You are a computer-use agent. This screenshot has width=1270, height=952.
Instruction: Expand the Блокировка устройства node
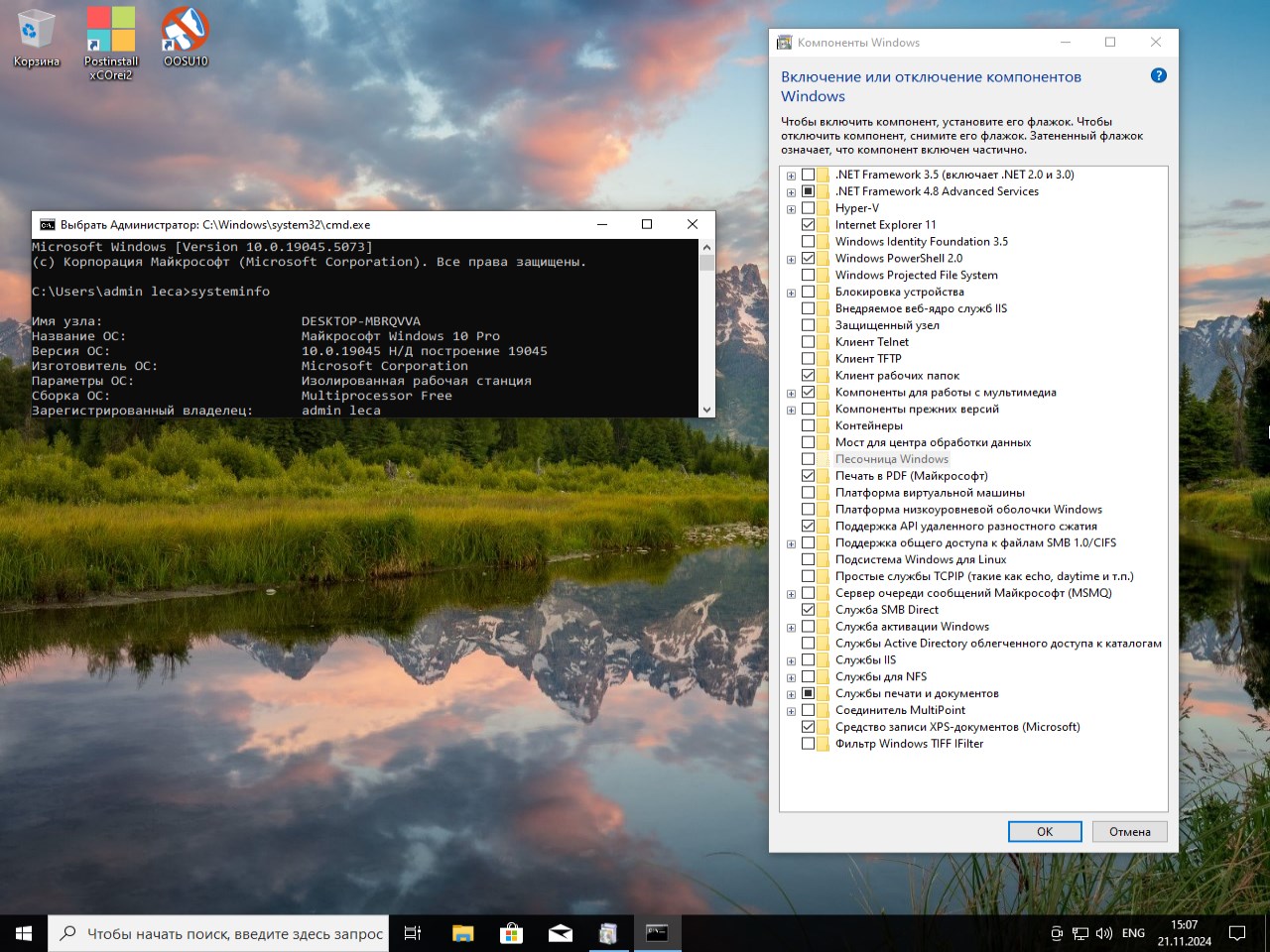(x=791, y=293)
